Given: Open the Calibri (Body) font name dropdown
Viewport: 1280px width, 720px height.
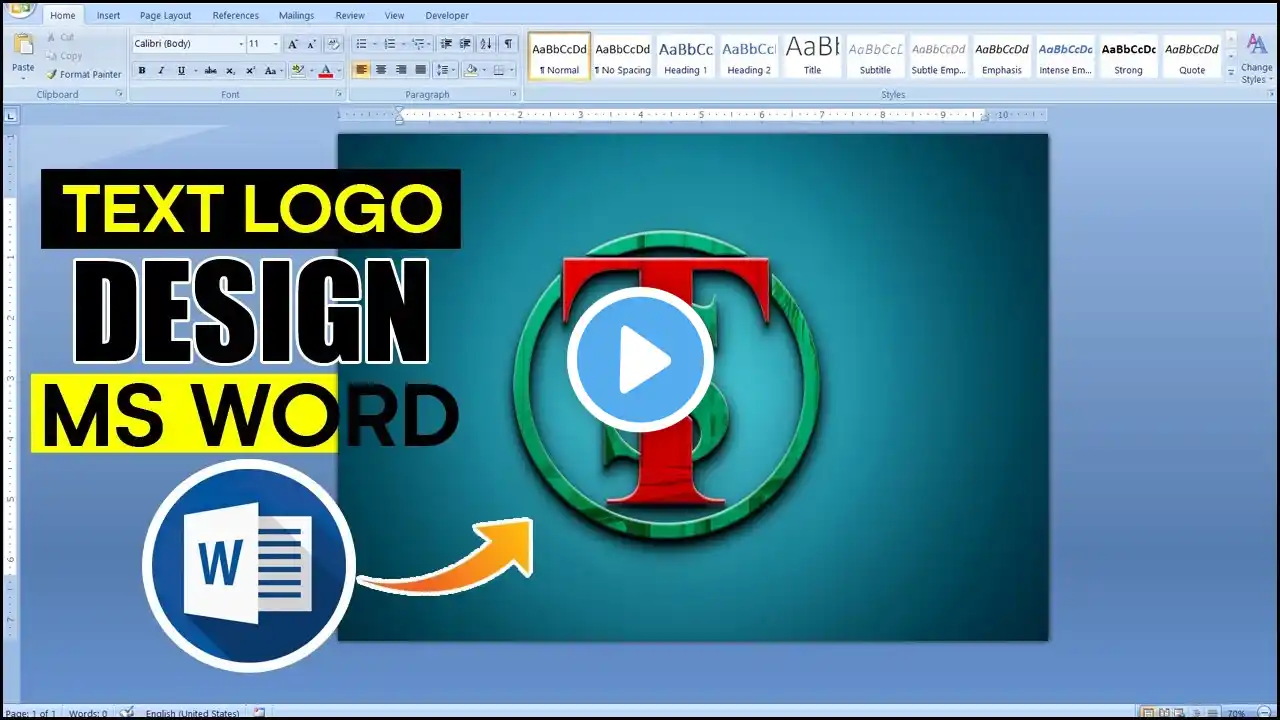Looking at the screenshot, I should 241,44.
